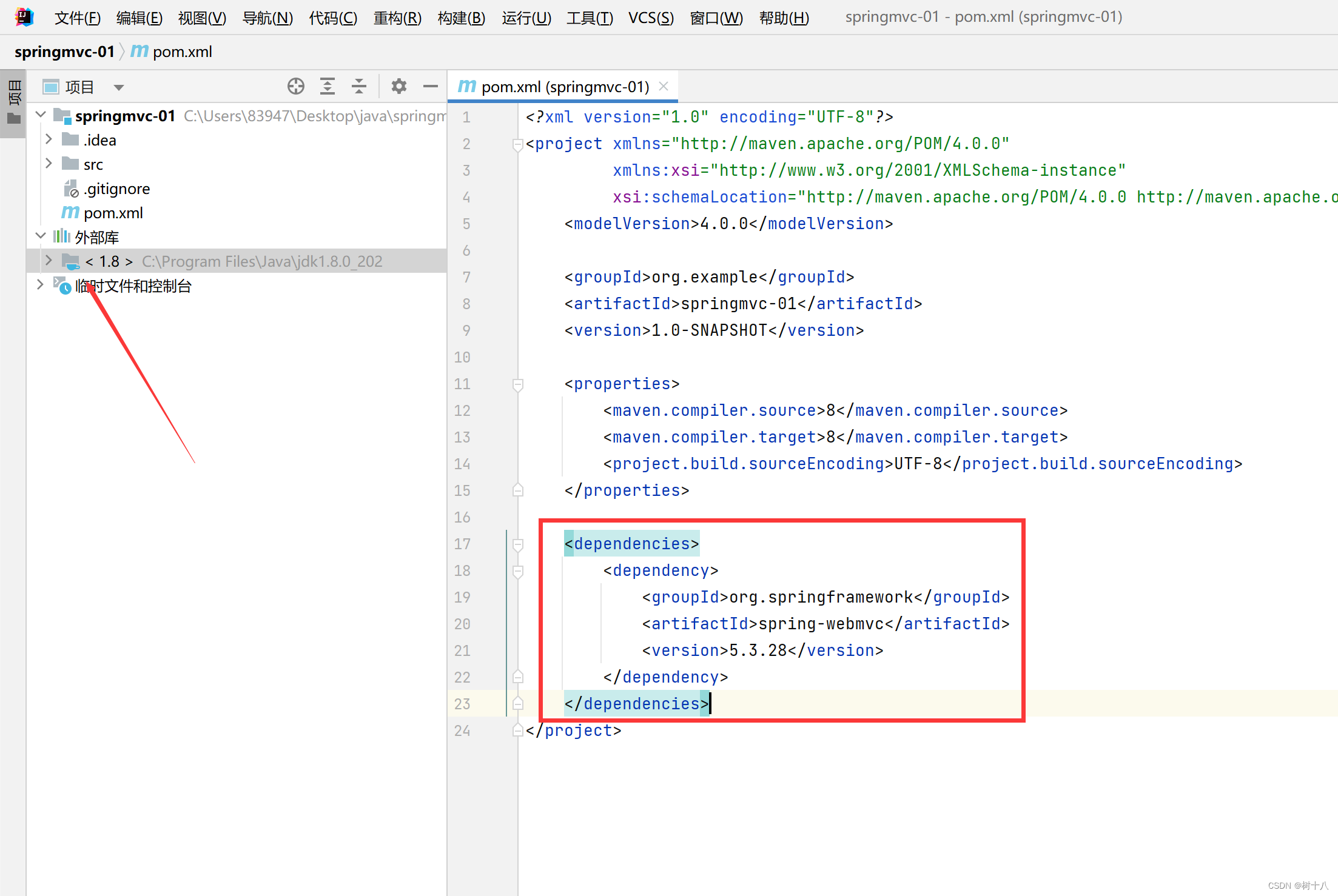Image resolution: width=1338 pixels, height=896 pixels.
Task: Click the src folder icon
Action: [71, 164]
